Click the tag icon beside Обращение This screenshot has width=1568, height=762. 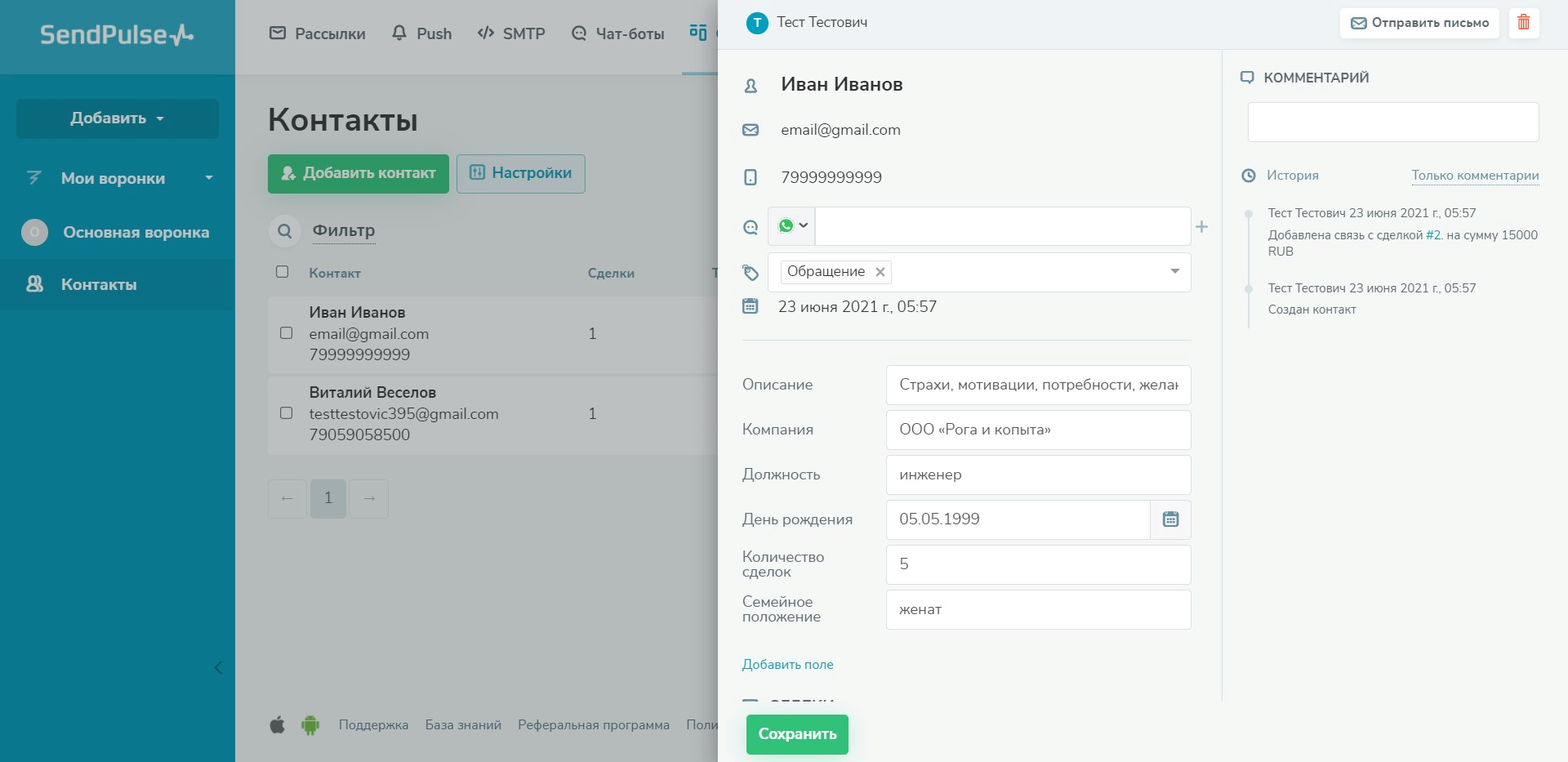click(751, 273)
